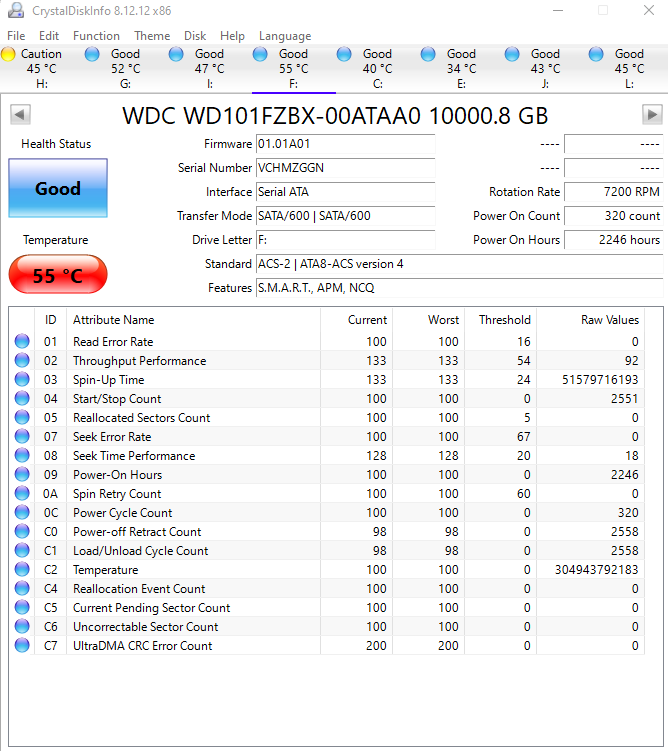This screenshot has width=668, height=751.
Task: Click raw value 304943792183
Action: click(596, 569)
